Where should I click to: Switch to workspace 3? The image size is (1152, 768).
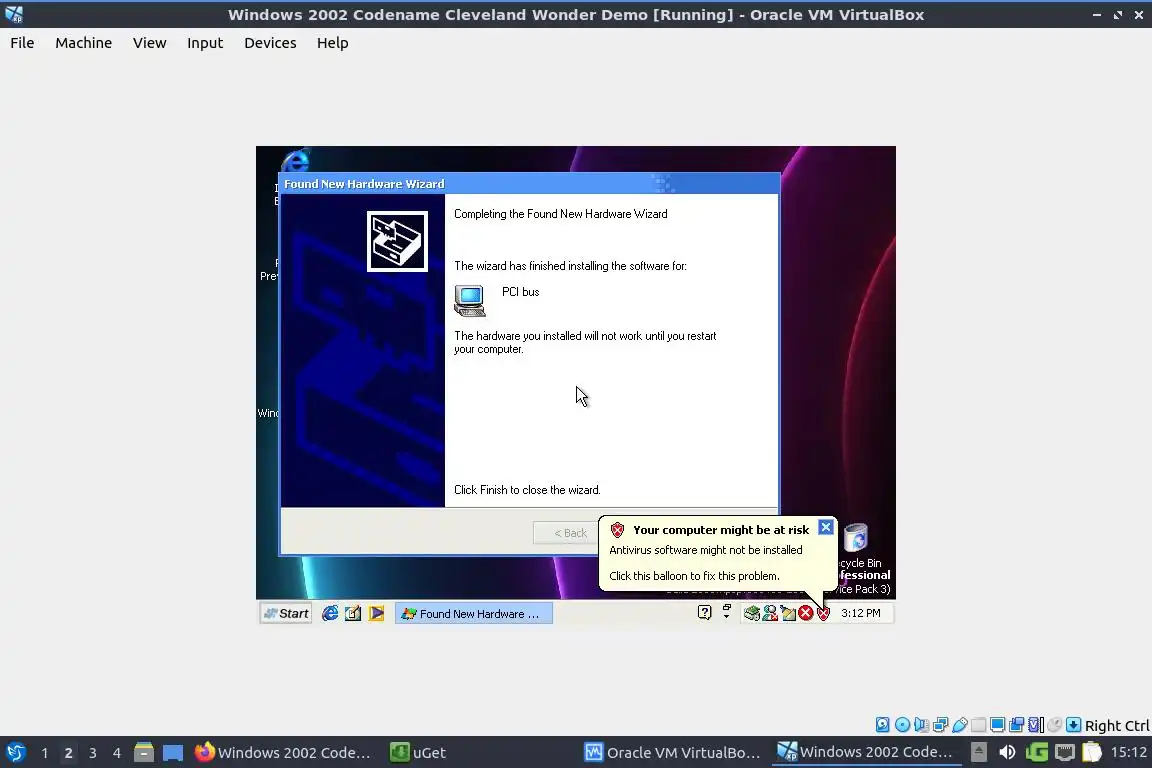tap(93, 753)
